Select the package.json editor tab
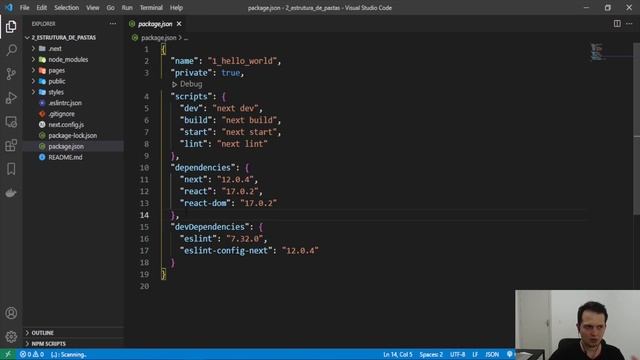Screen dimensions: 640x360 tap(155, 24)
